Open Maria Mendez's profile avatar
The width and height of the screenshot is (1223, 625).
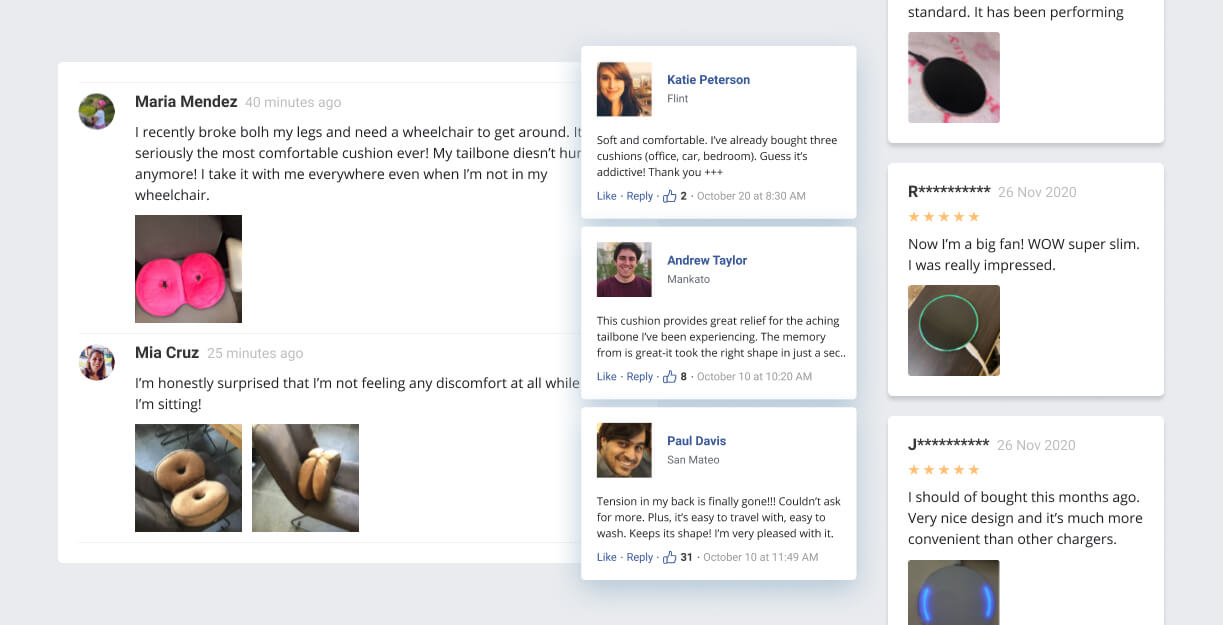tap(97, 111)
